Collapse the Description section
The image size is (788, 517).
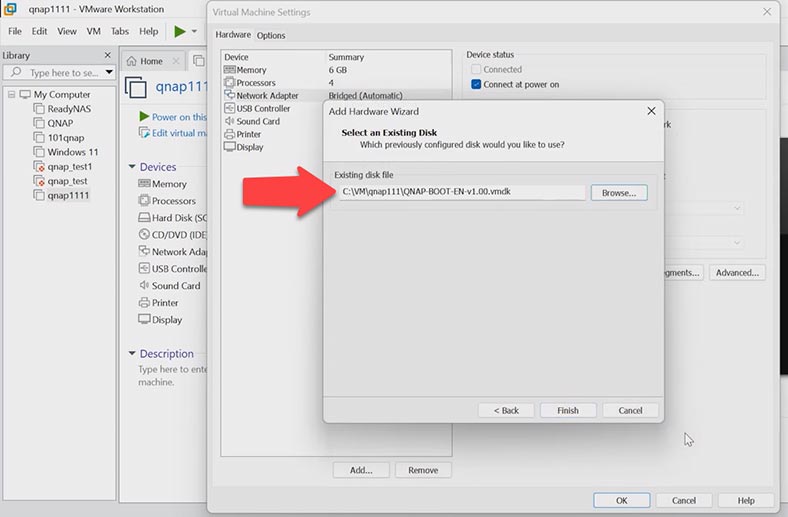(x=132, y=353)
